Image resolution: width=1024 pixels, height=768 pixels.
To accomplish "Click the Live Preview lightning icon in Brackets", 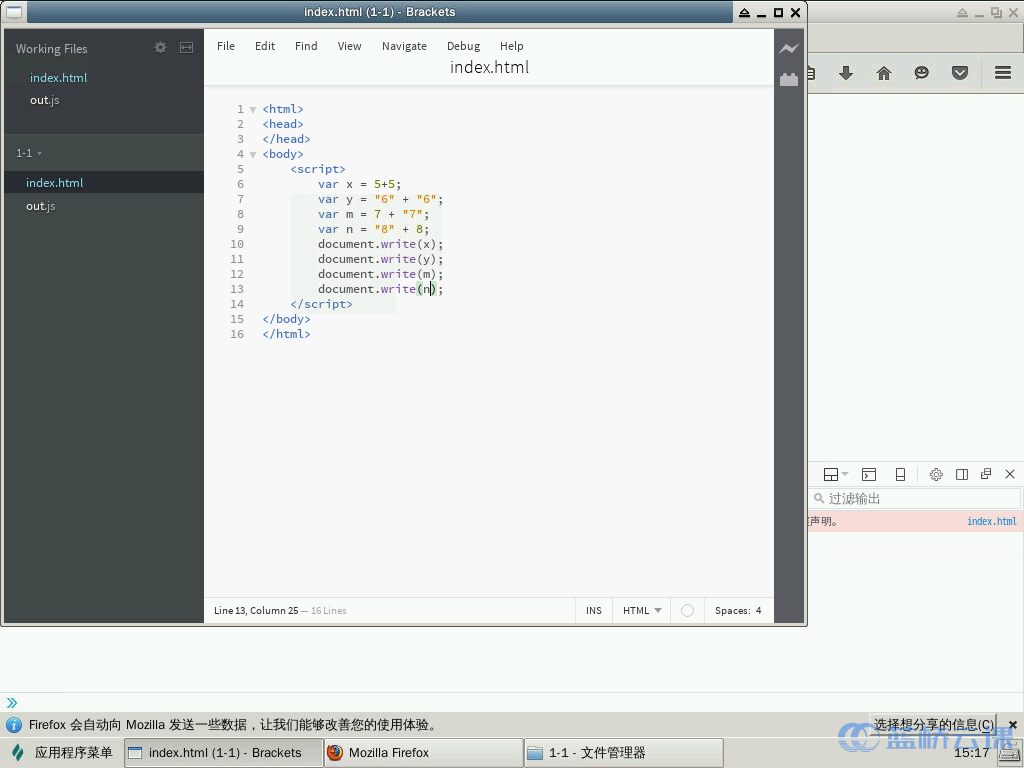I will (x=789, y=49).
